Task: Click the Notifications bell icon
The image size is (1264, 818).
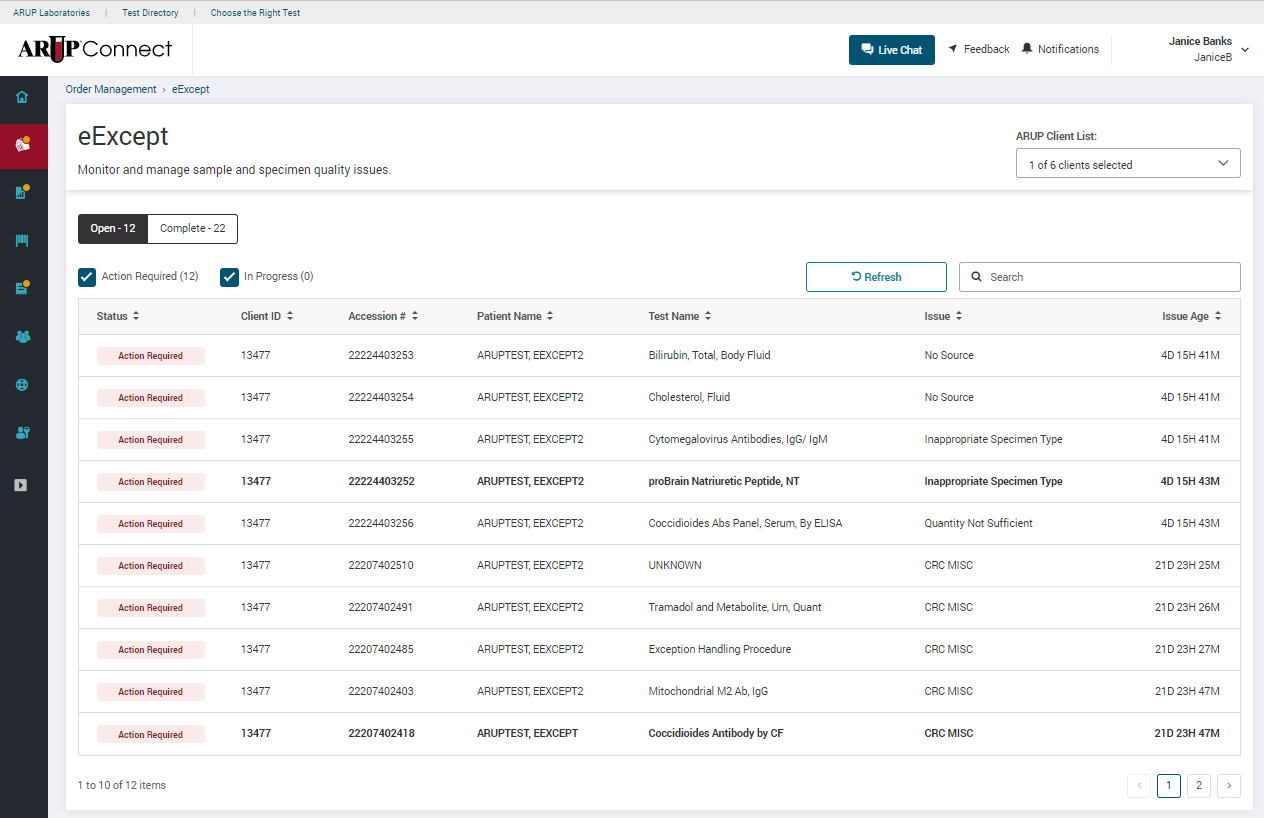Action: (1027, 49)
